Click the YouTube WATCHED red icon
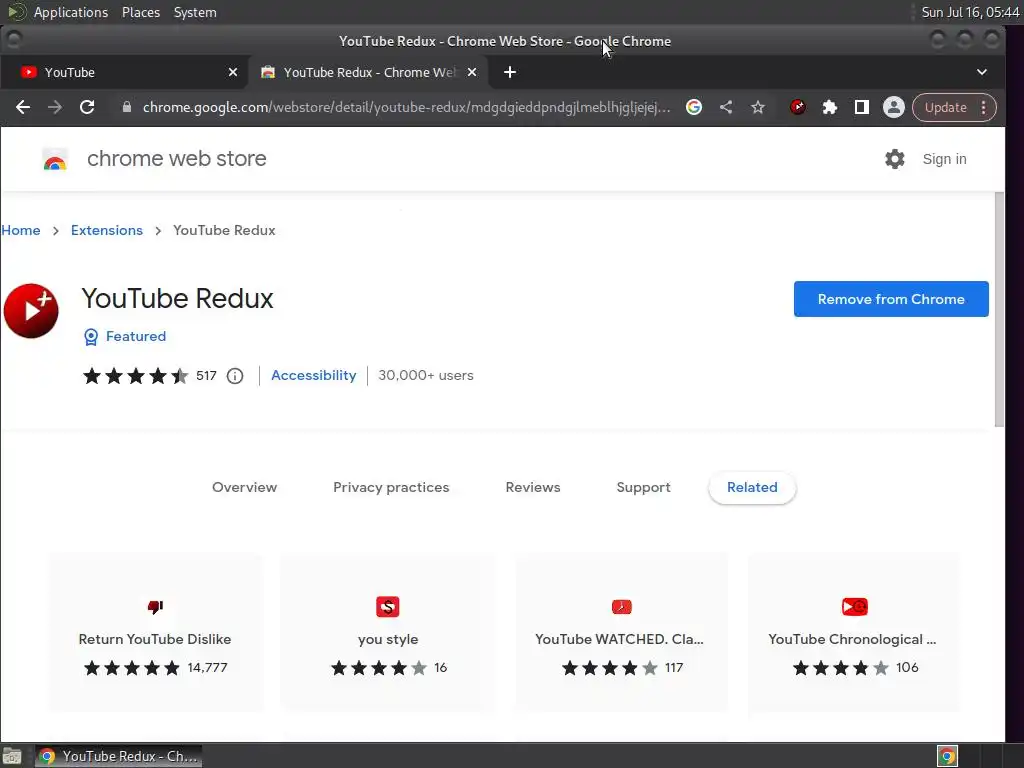 pyautogui.click(x=621, y=607)
